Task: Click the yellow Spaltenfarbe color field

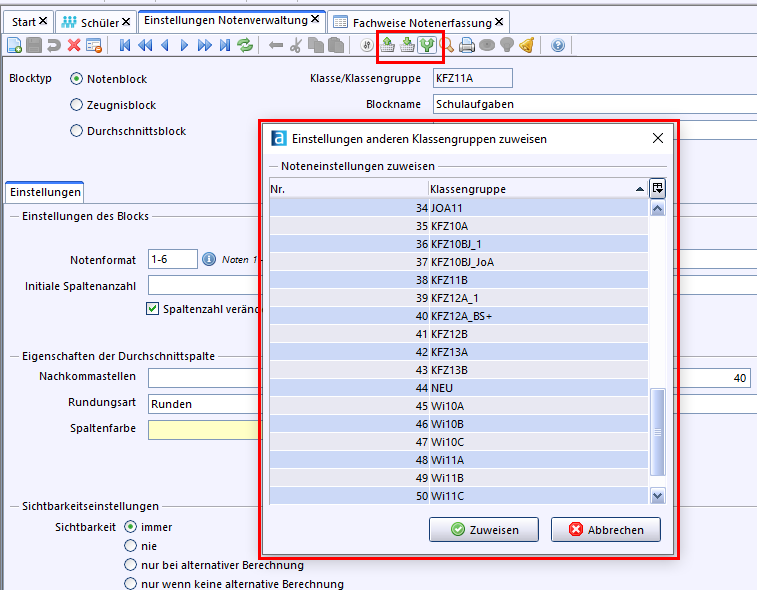Action: click(x=203, y=430)
